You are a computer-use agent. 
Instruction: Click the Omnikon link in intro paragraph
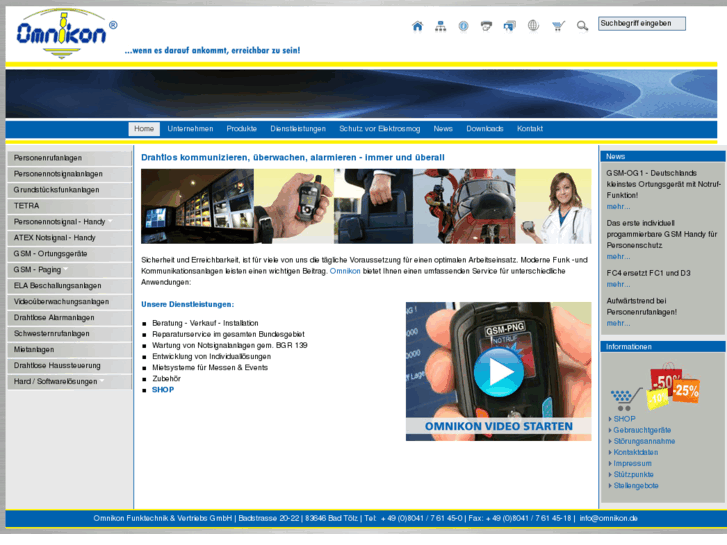tap(345, 271)
